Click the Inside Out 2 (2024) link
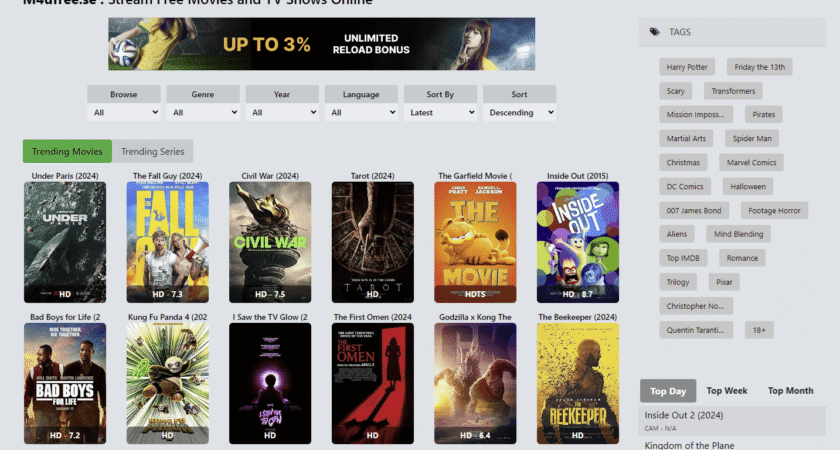The width and height of the screenshot is (840, 450). coord(685,415)
